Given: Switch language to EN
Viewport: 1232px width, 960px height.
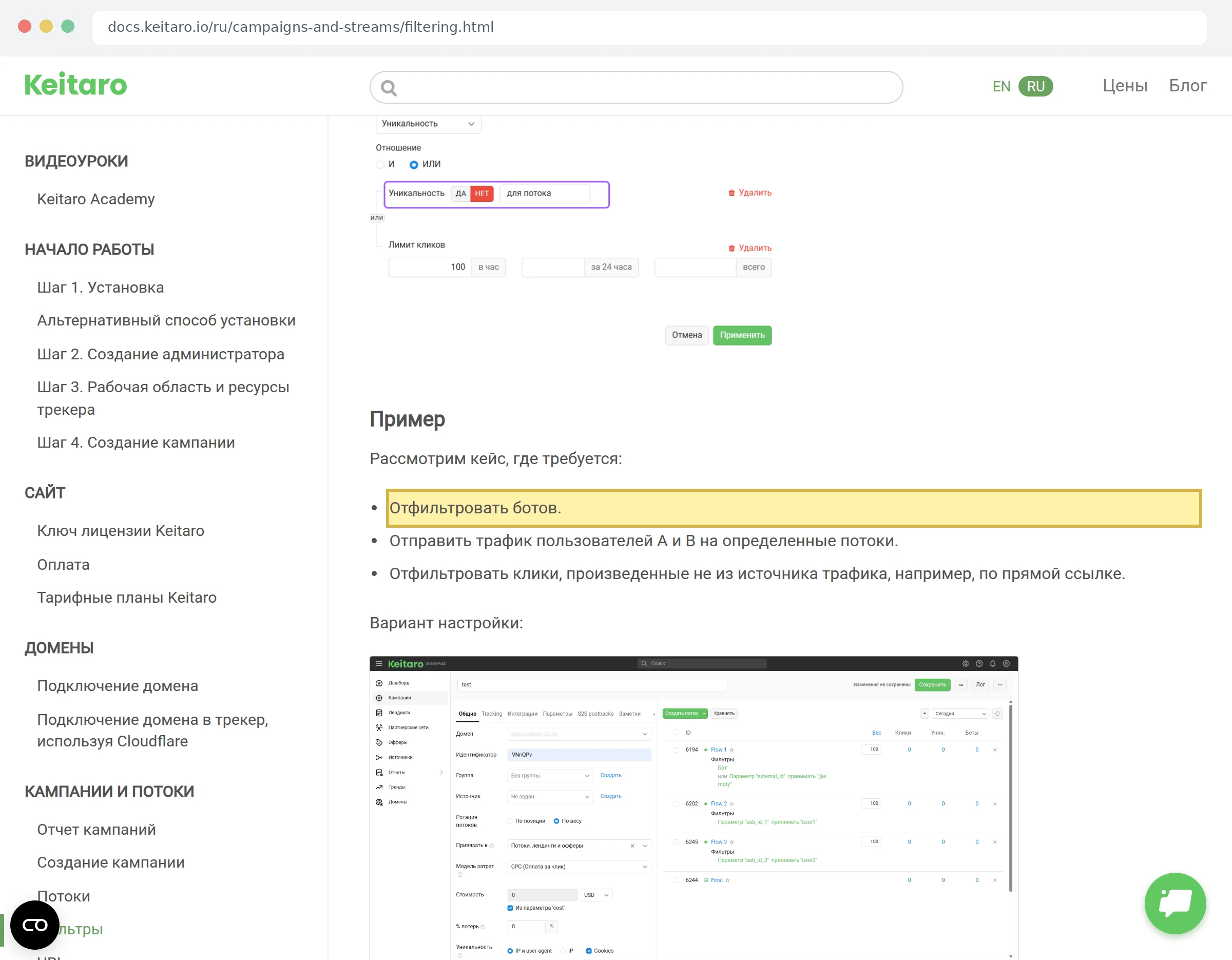Looking at the screenshot, I should tap(1002, 86).
